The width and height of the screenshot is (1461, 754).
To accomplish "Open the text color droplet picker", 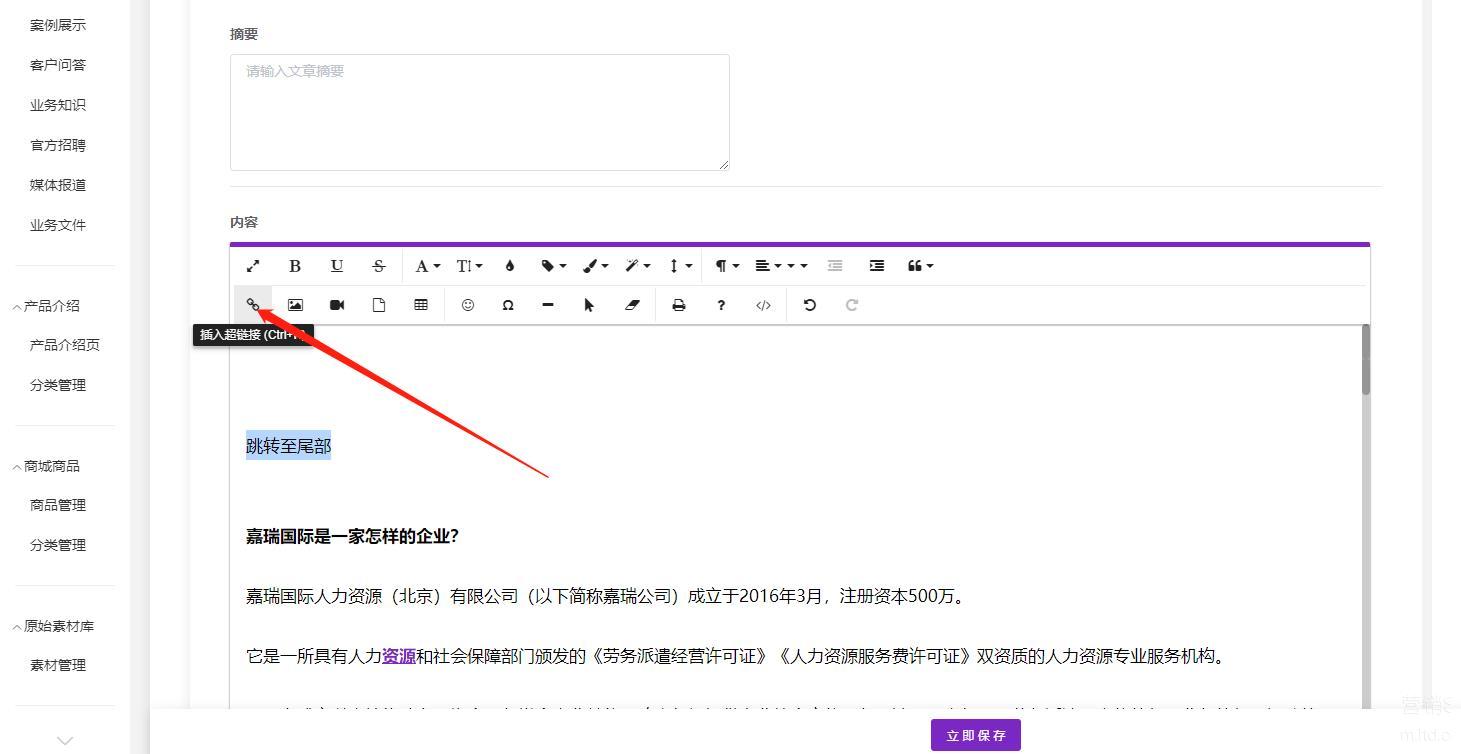I will click(510, 266).
